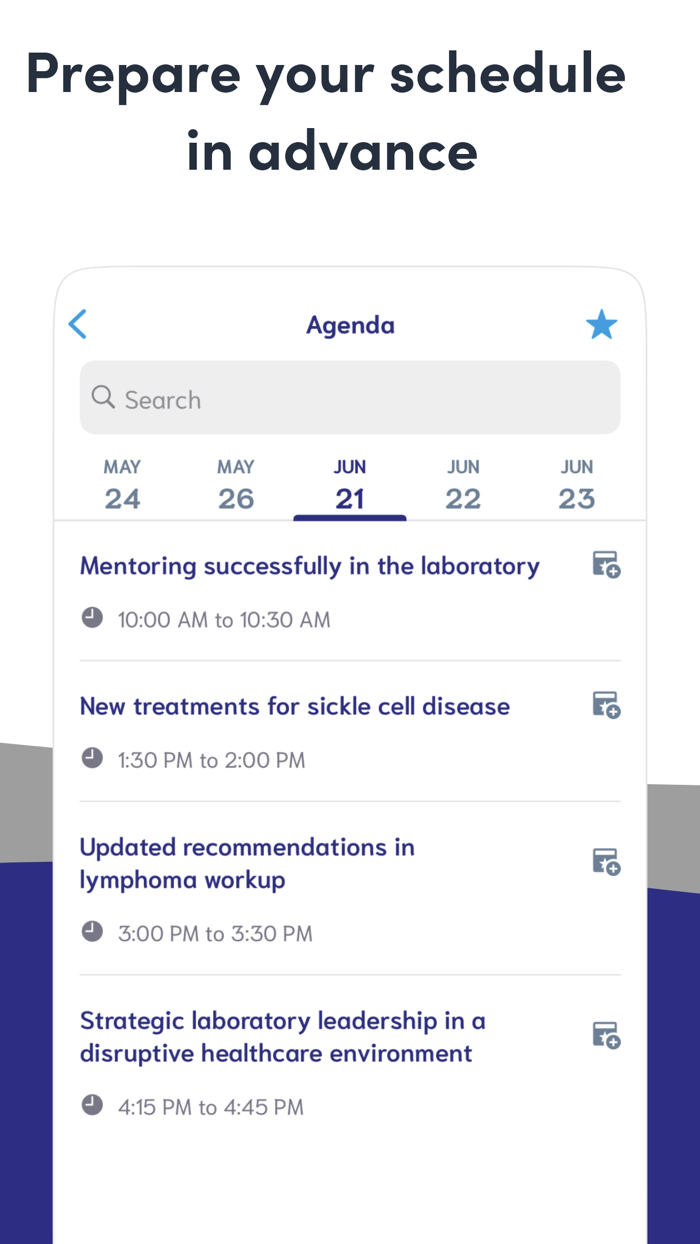This screenshot has width=700, height=1244.
Task: Tap the search magnifier icon
Action: point(103,398)
